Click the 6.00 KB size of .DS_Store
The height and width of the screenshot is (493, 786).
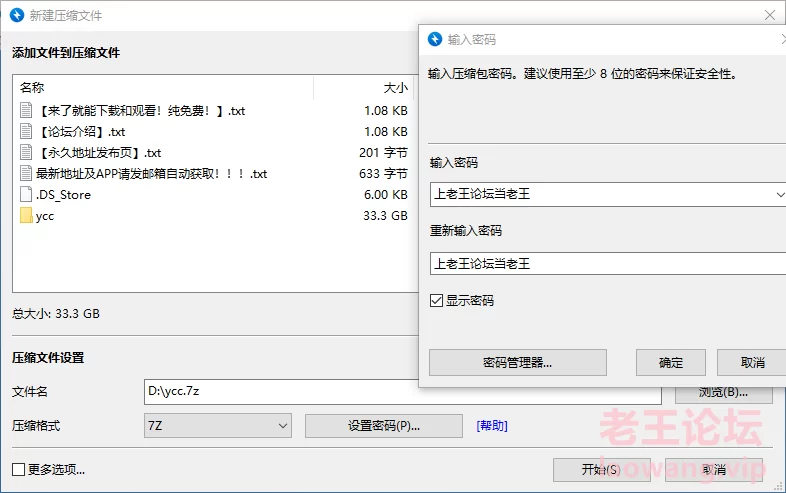pos(385,195)
